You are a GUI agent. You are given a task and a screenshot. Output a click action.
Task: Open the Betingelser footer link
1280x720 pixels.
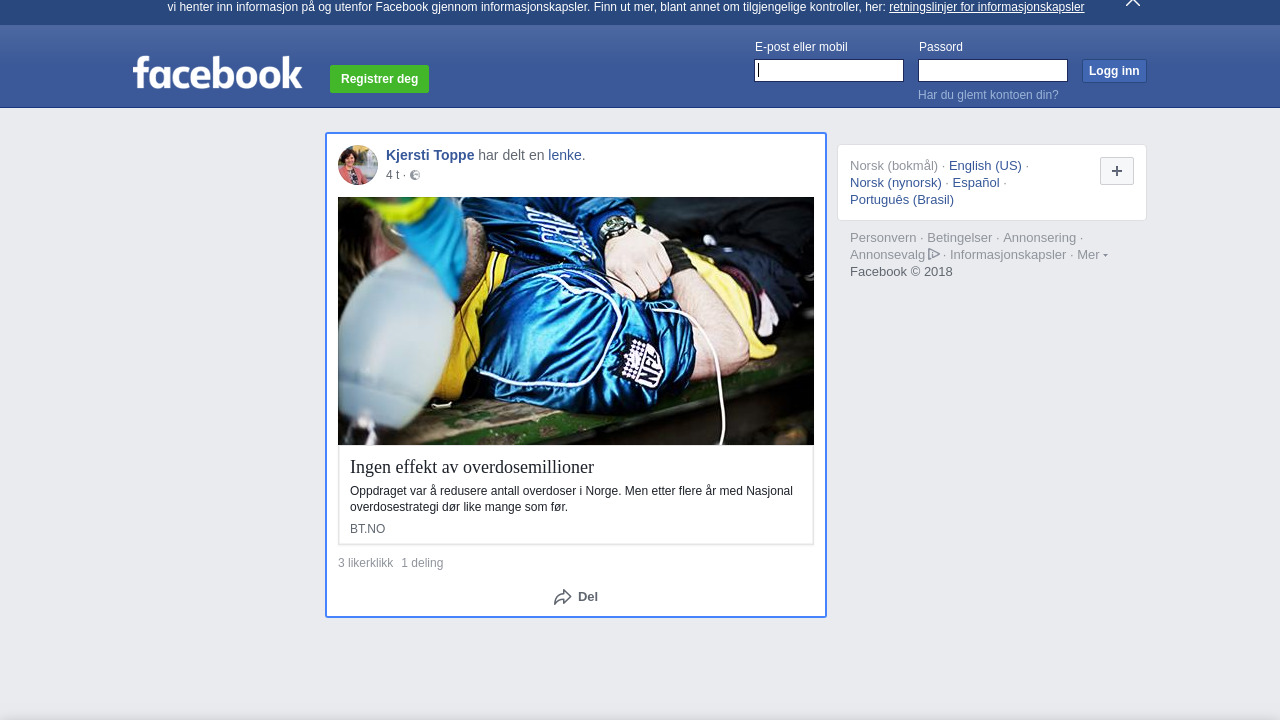960,237
